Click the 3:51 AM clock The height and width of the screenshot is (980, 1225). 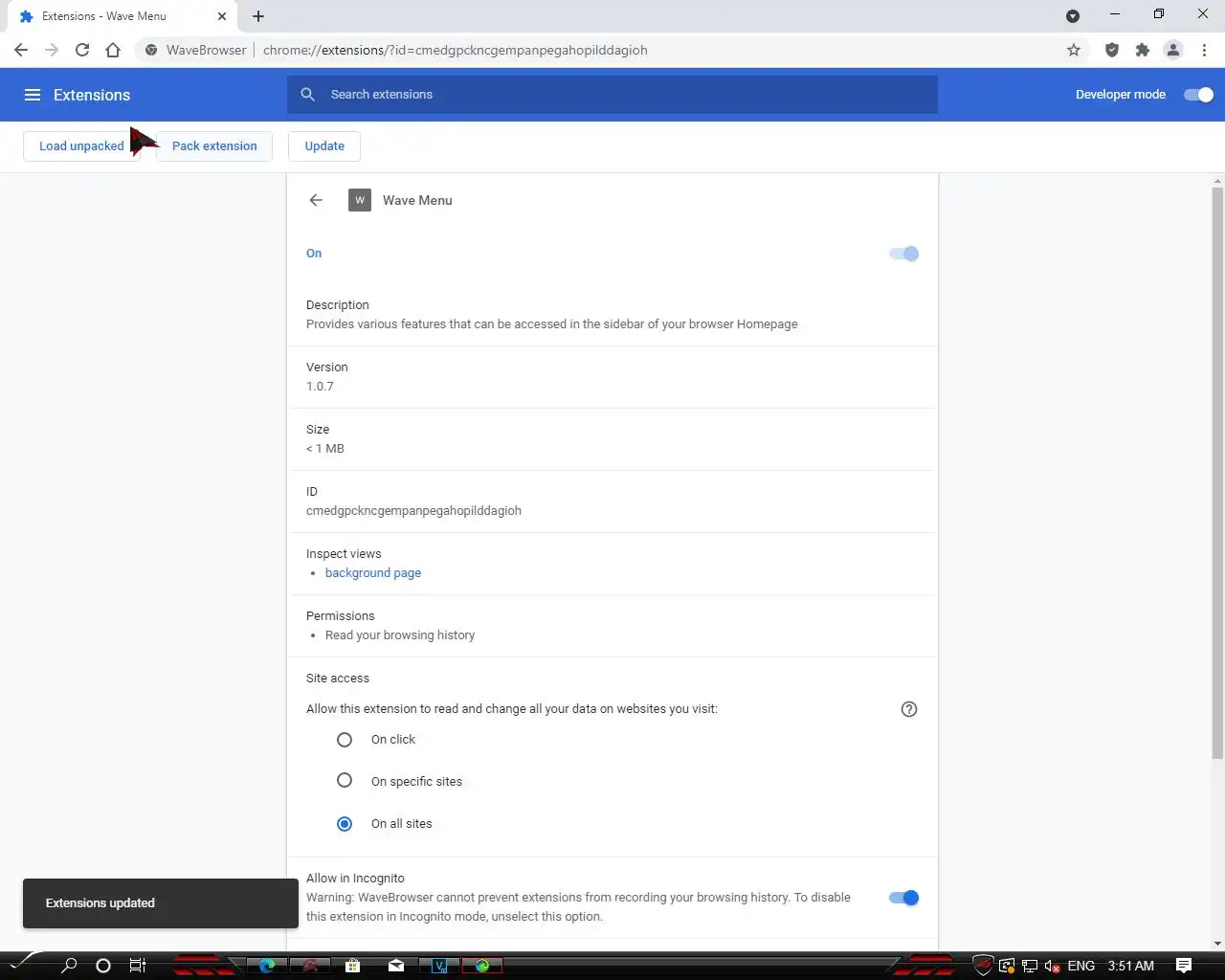[x=1131, y=966]
